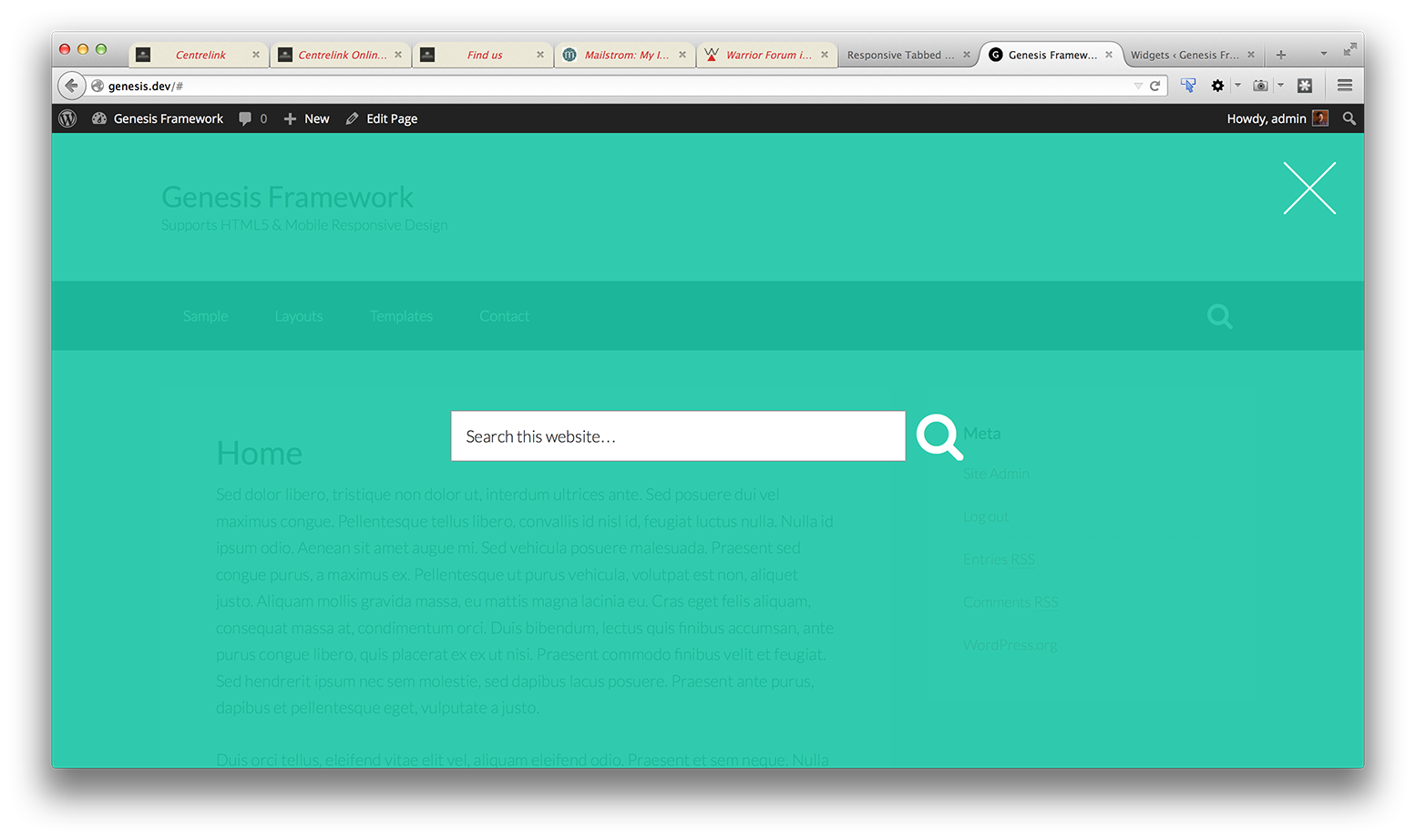Click the Log out link under Meta
This screenshot has height=840, width=1416.
(985, 516)
